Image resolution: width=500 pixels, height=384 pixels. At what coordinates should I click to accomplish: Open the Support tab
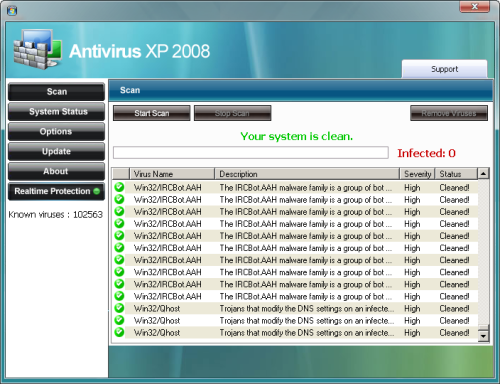(x=444, y=69)
